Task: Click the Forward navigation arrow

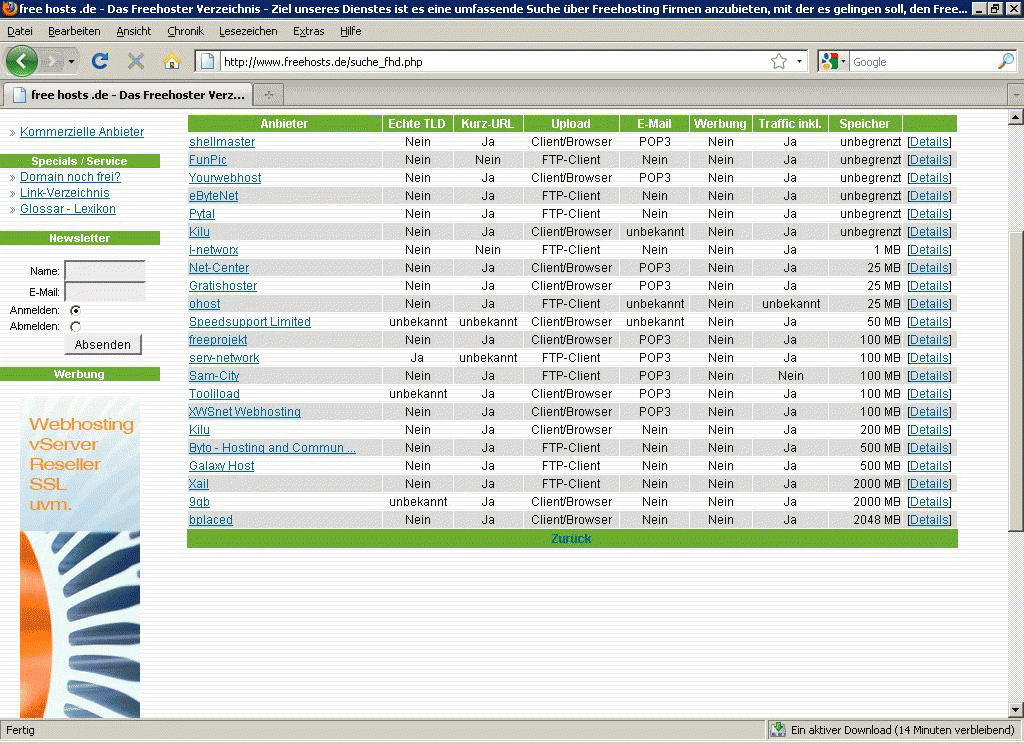Action: [52, 62]
